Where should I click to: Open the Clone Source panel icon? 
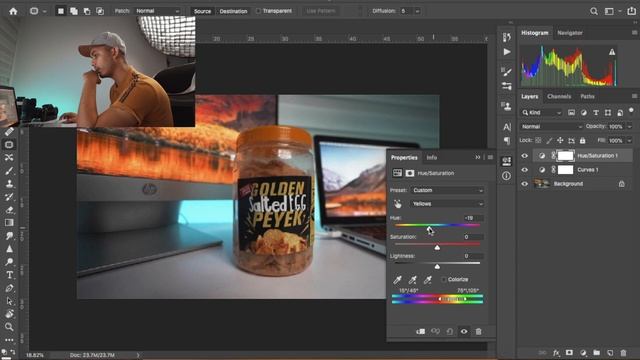[x=507, y=106]
